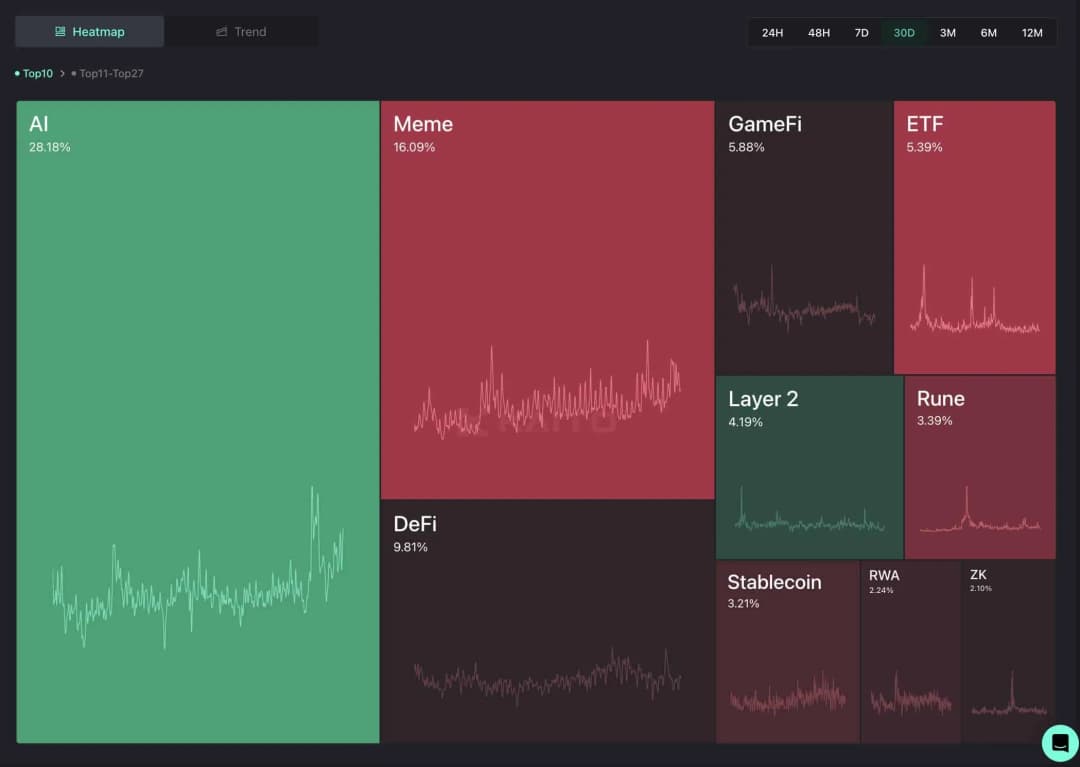Open the chat support icon

[x=1059, y=743]
